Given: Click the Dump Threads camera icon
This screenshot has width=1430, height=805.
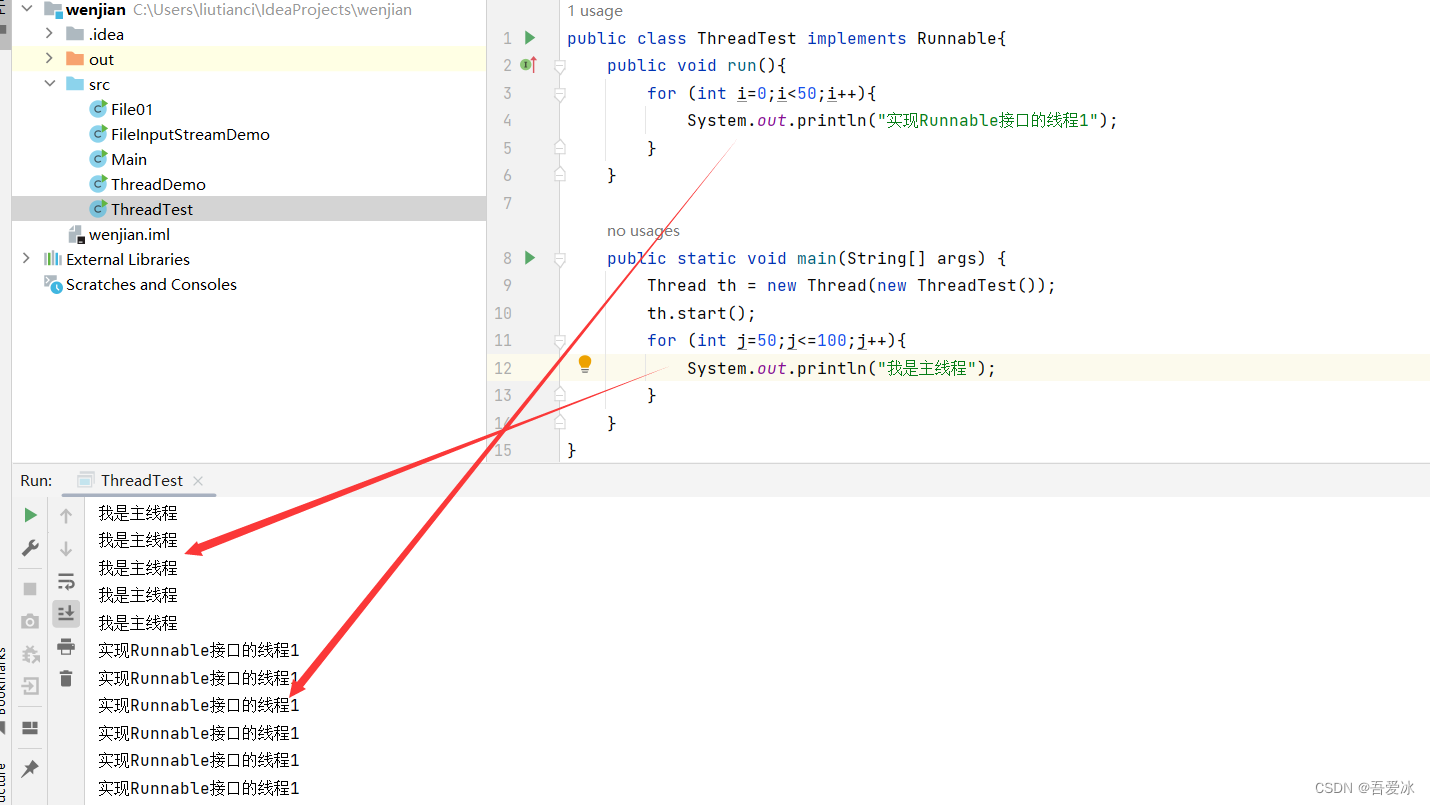Looking at the screenshot, I should [30, 621].
